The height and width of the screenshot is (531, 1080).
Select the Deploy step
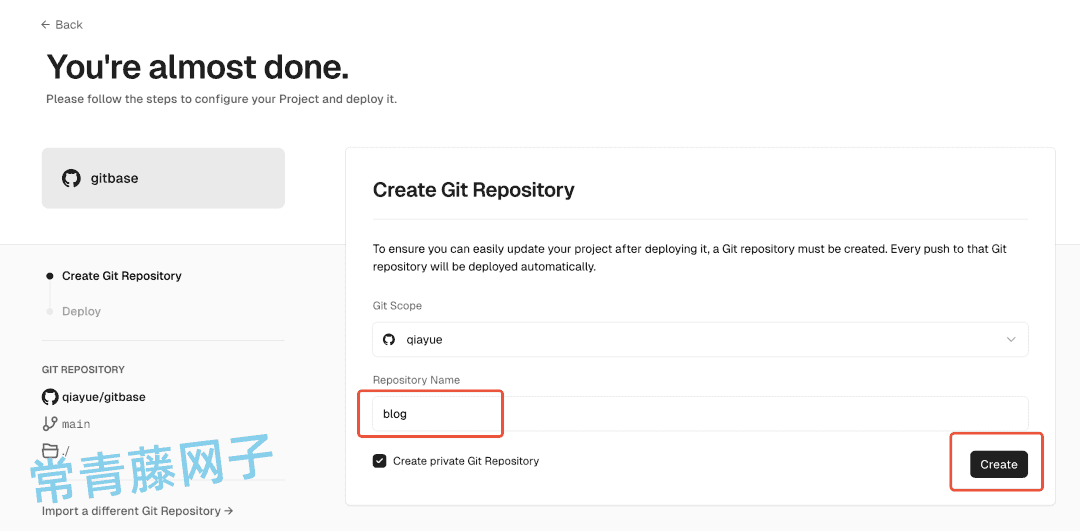tap(81, 311)
